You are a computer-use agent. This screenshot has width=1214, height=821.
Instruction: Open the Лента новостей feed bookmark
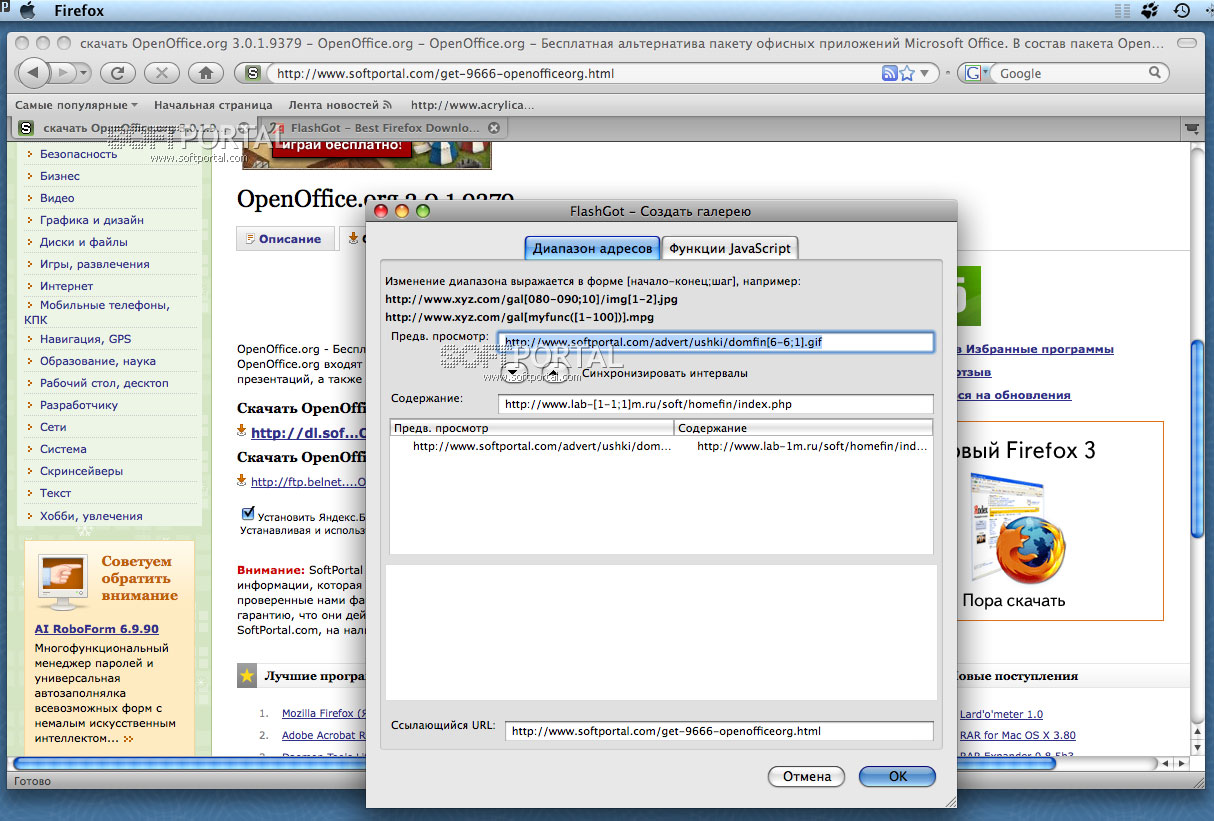[340, 105]
